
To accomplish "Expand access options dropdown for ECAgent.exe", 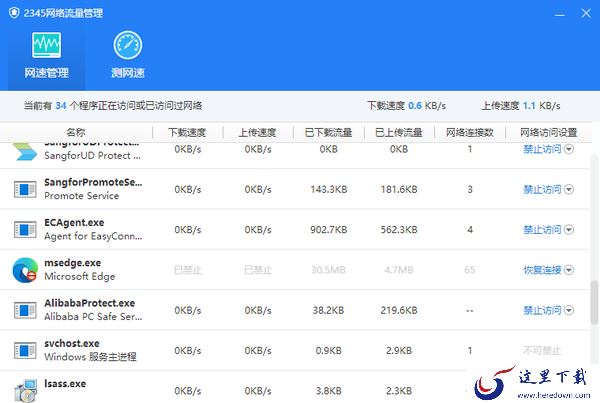I will coord(569,230).
